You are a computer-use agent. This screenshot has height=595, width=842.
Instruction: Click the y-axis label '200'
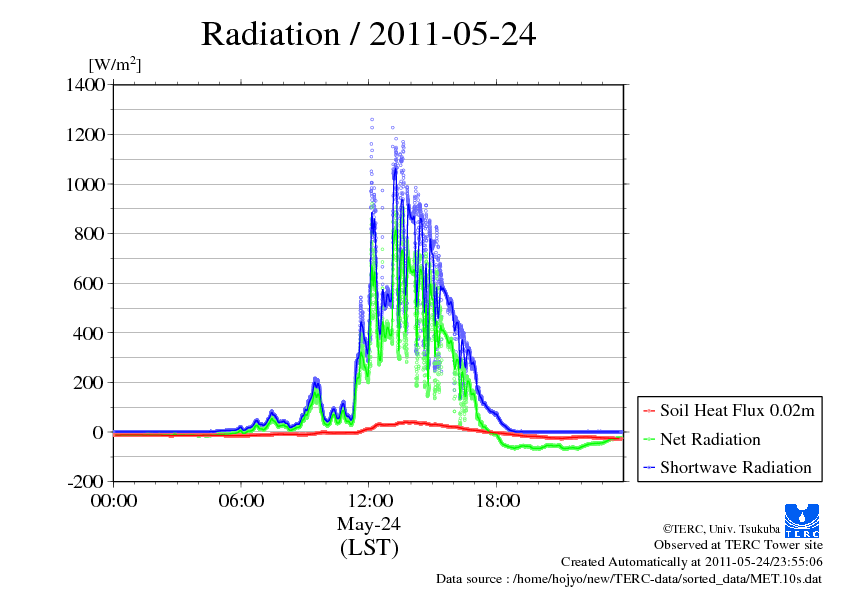coord(89,383)
